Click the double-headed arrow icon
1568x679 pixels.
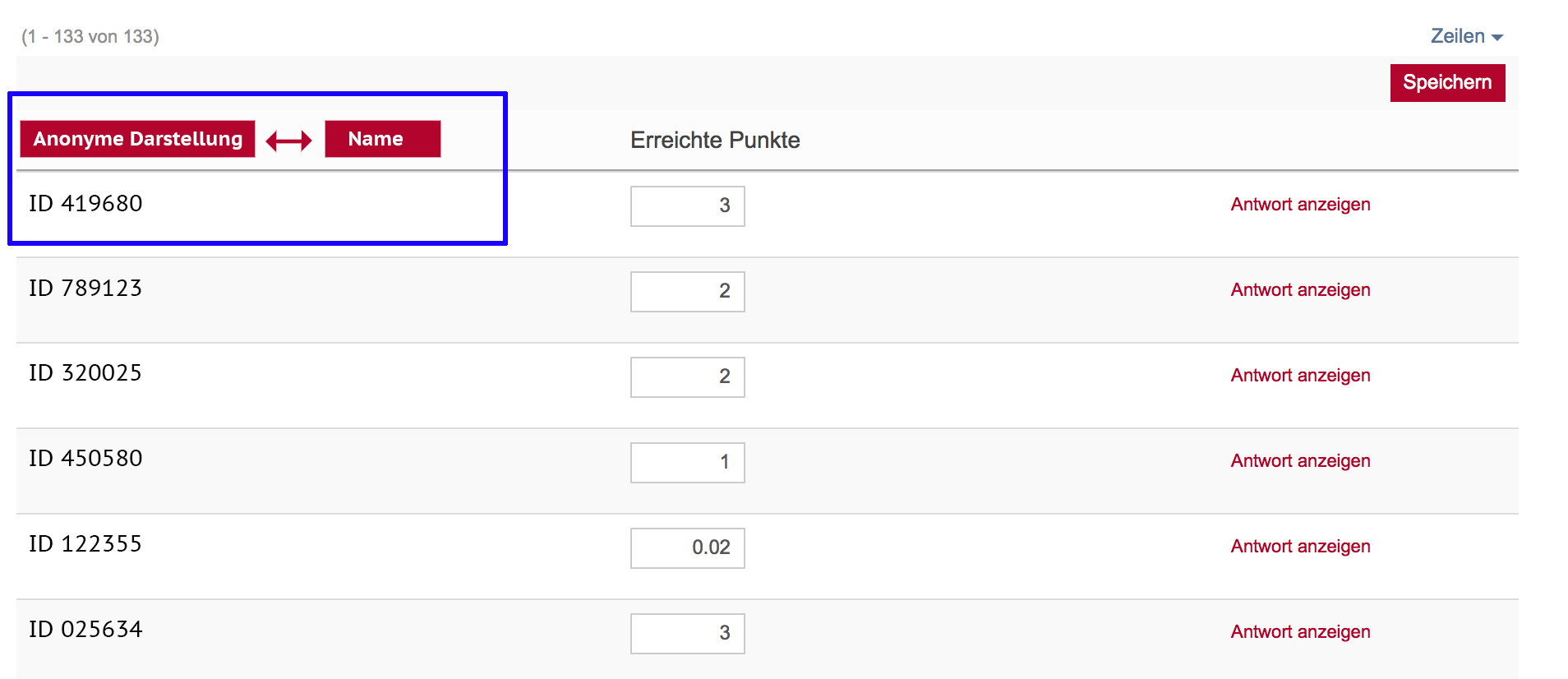pos(288,141)
